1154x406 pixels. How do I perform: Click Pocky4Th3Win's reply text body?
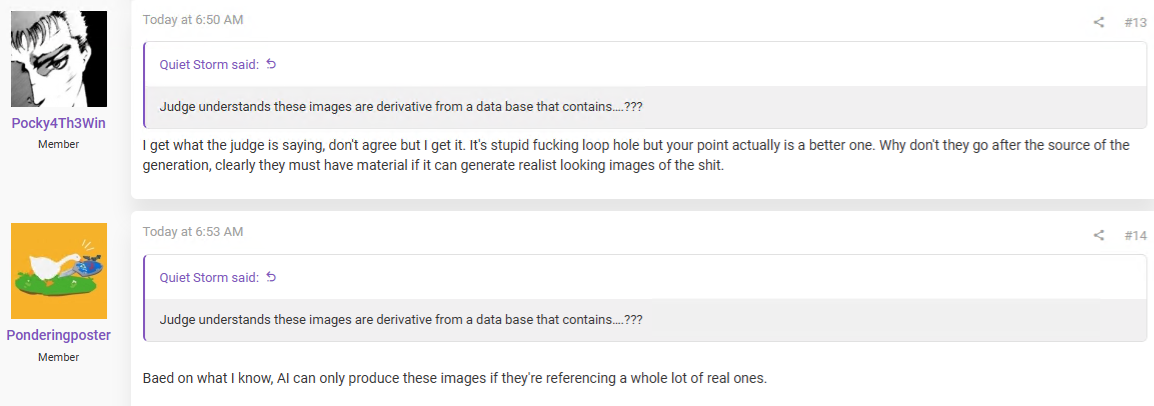[x=636, y=156]
